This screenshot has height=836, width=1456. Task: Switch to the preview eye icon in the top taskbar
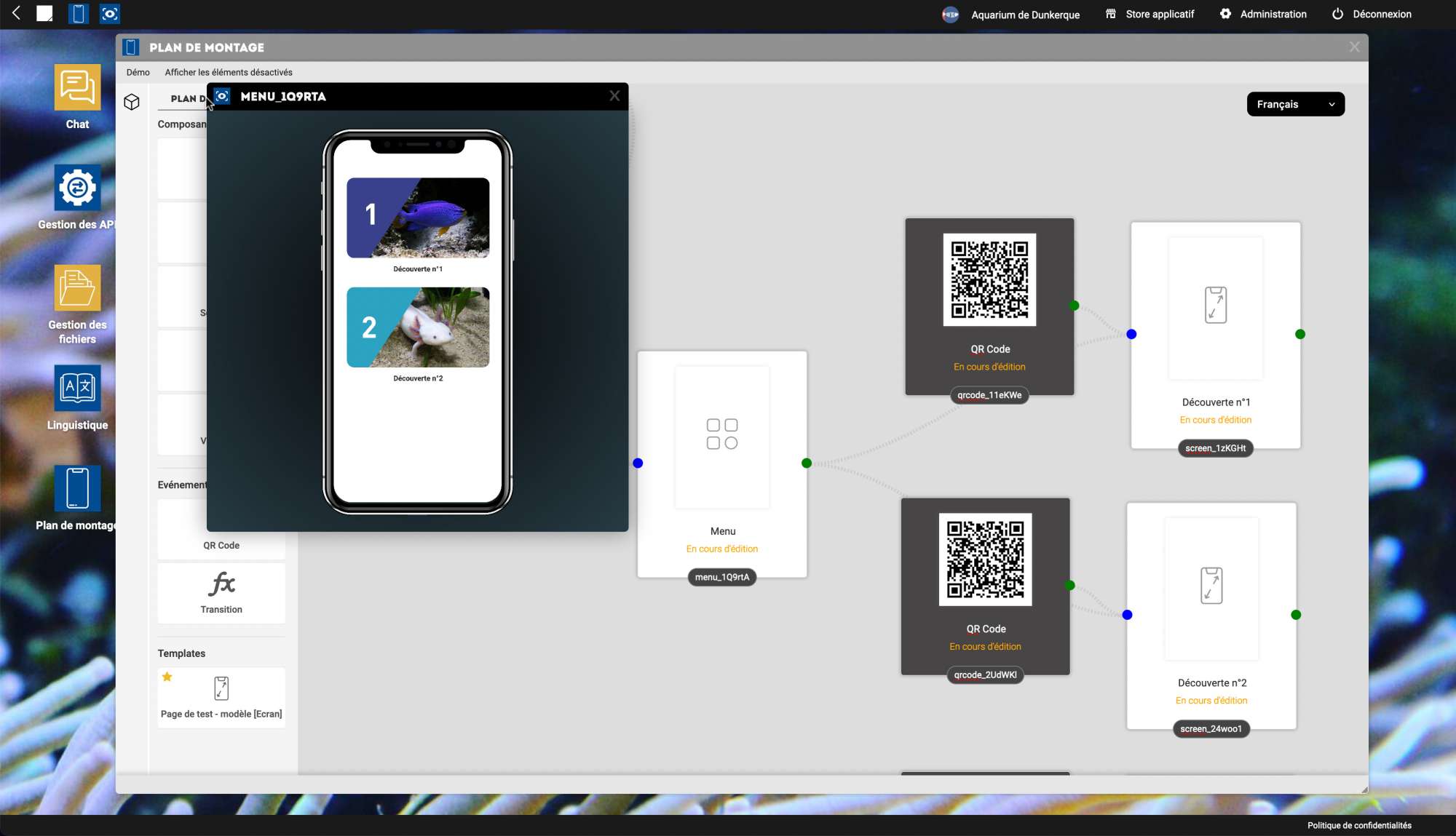click(x=110, y=14)
